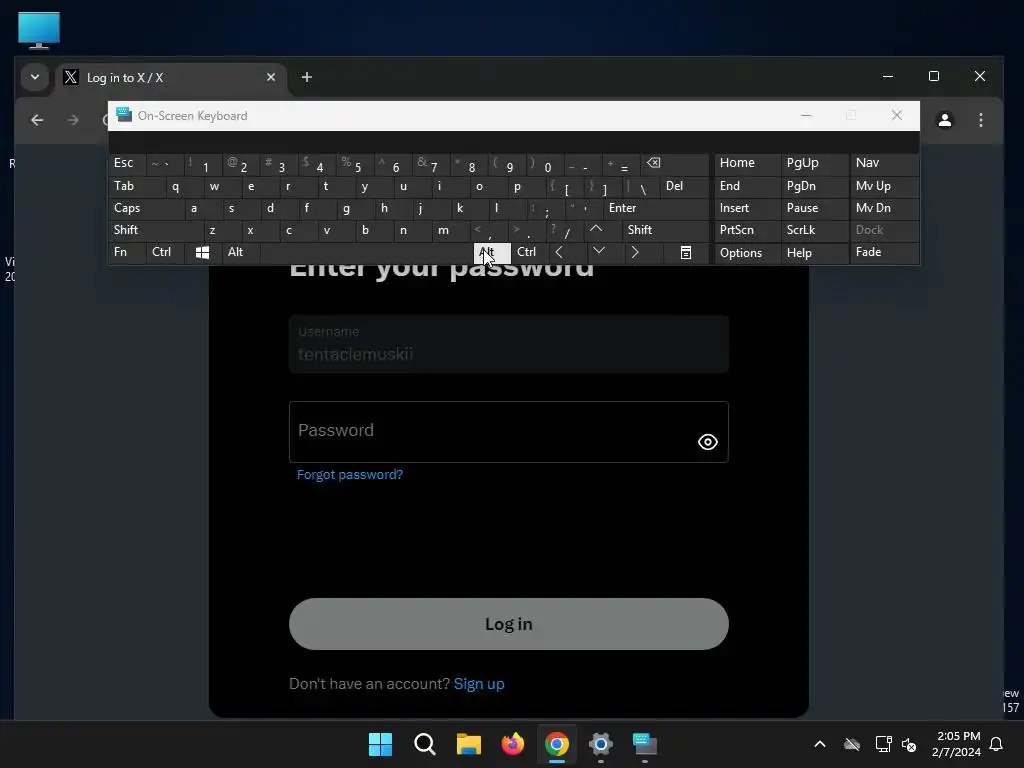
Task: Click the backspace key on On-Screen Keyboard
Action: [675, 163]
